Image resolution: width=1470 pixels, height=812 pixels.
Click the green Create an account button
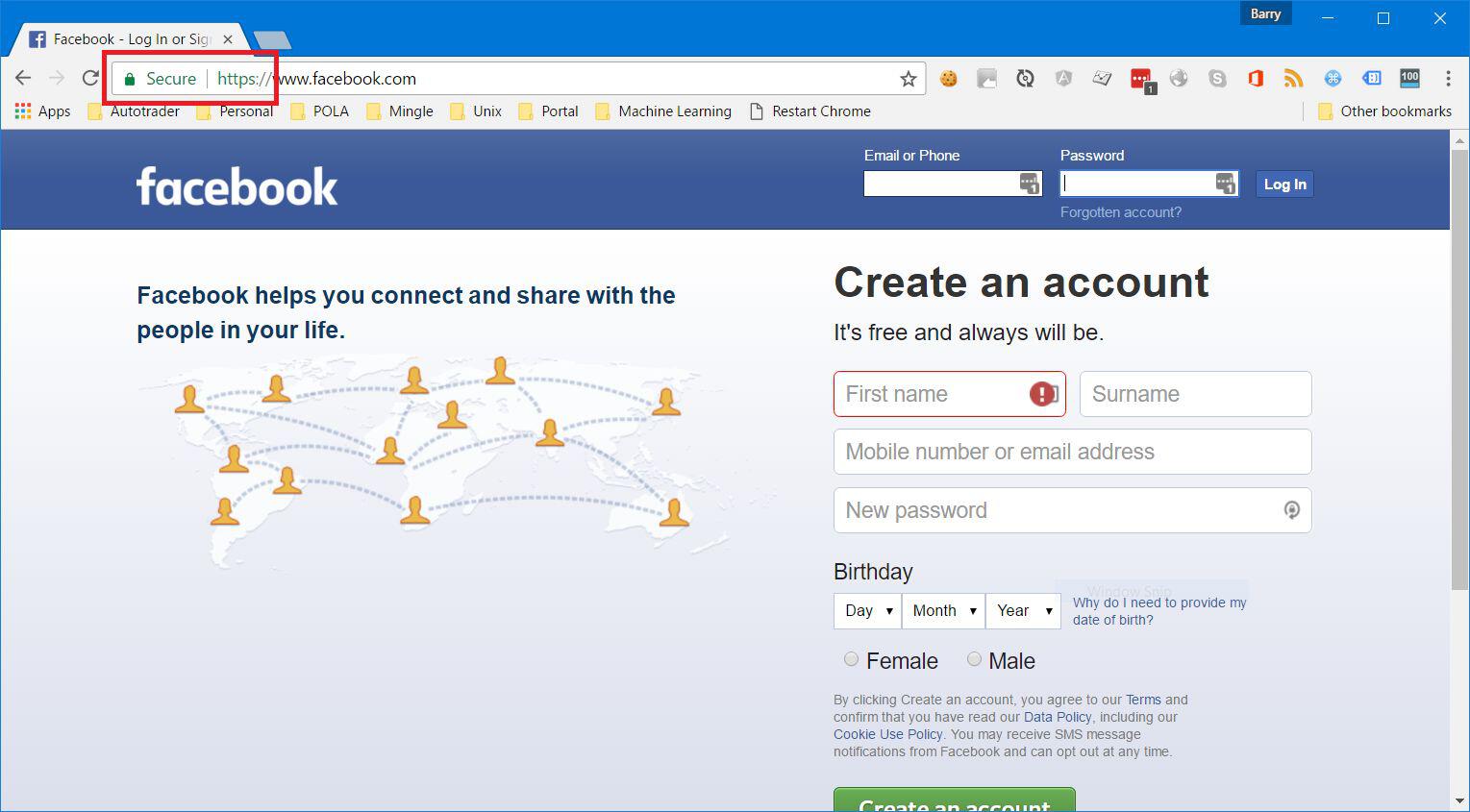pos(954,800)
